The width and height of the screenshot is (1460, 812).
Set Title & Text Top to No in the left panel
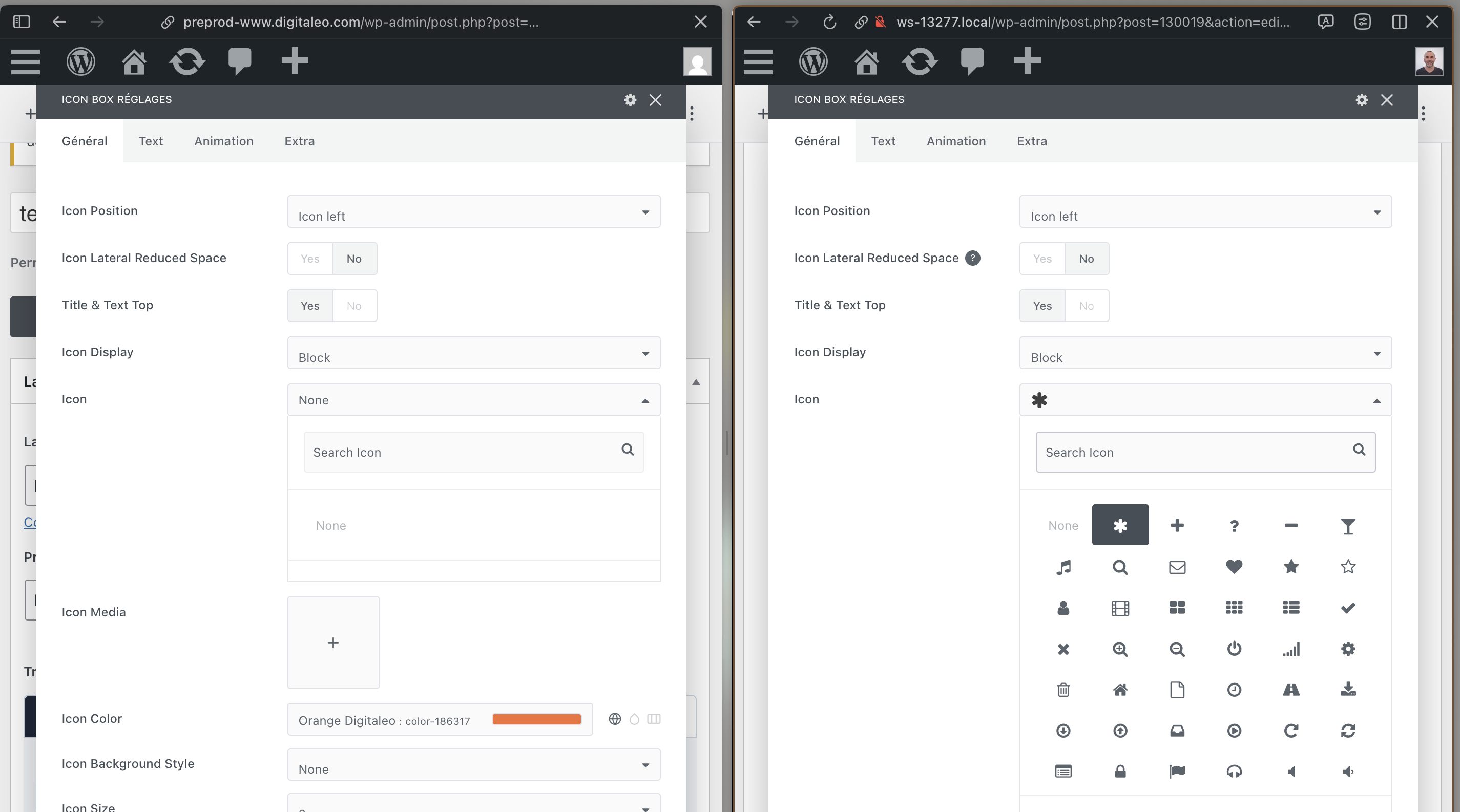tap(354, 306)
